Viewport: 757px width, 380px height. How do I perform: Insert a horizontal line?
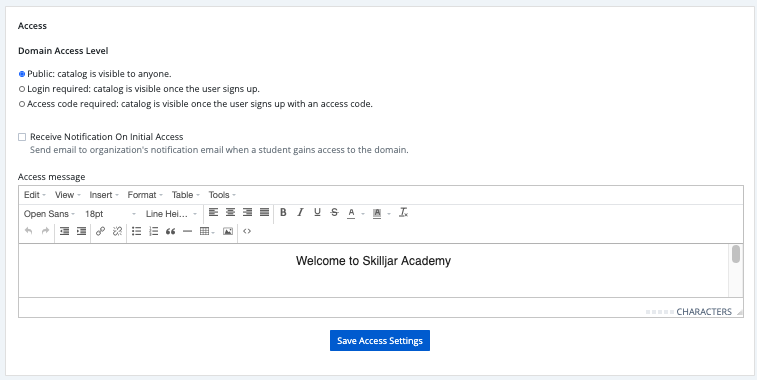click(187, 231)
